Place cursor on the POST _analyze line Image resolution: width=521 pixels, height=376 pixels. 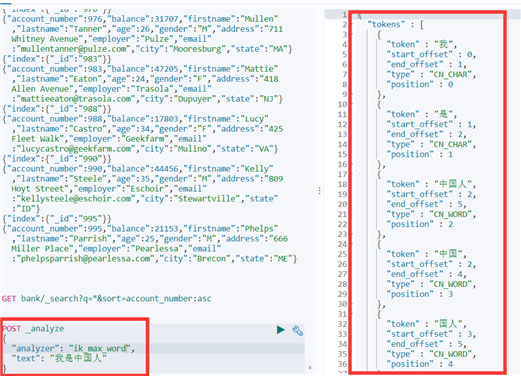click(33, 329)
